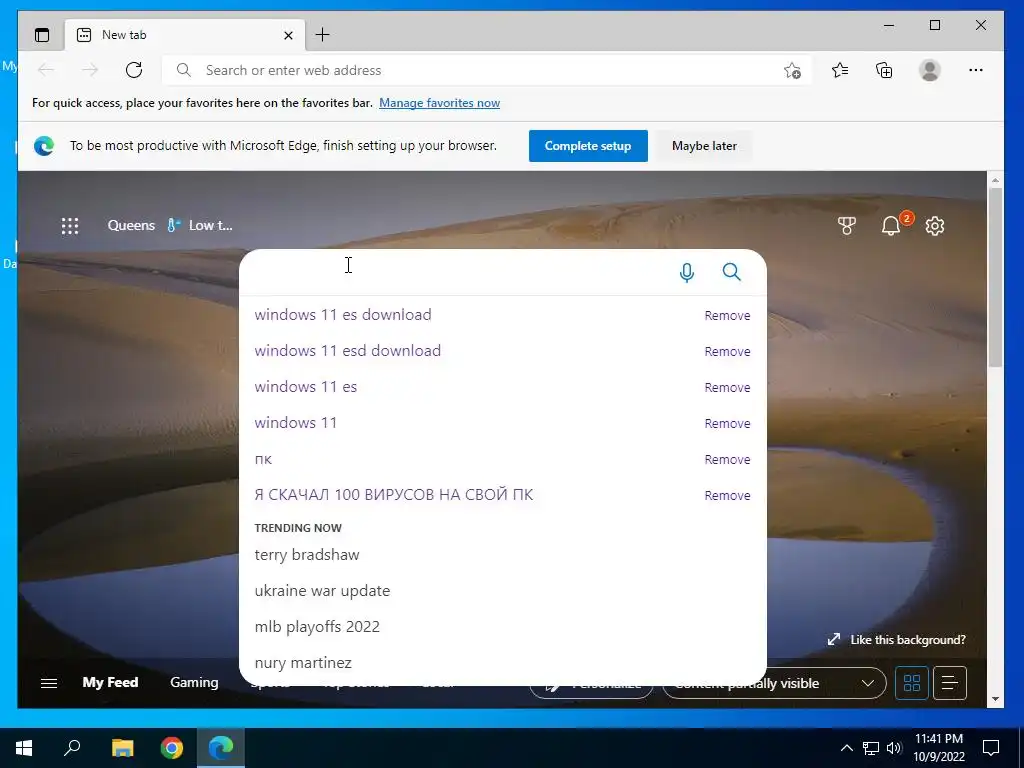The image size is (1024, 768).
Task: Open volume control in tray
Action: 894,748
